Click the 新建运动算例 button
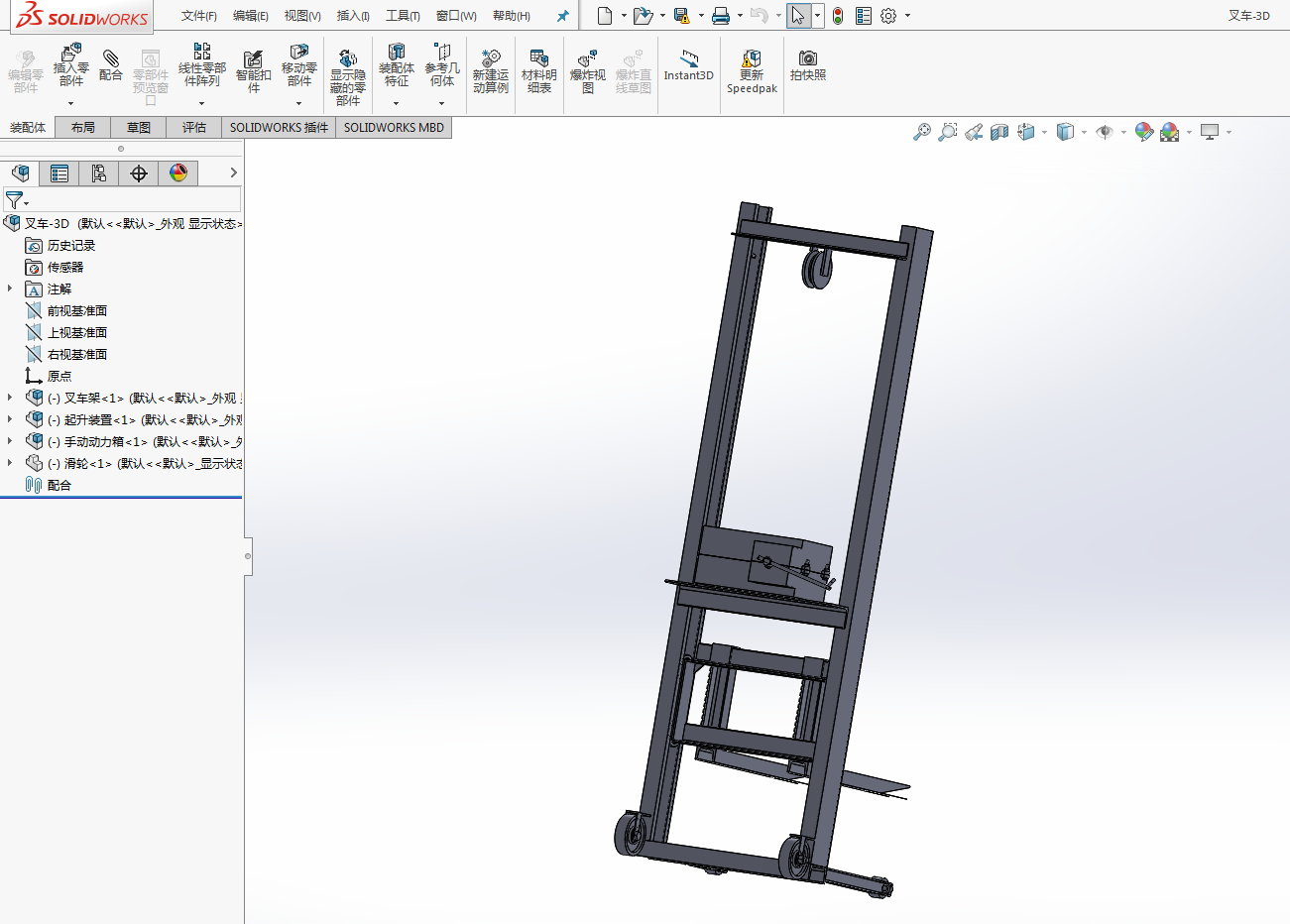The width and height of the screenshot is (1290, 924). [x=490, y=61]
